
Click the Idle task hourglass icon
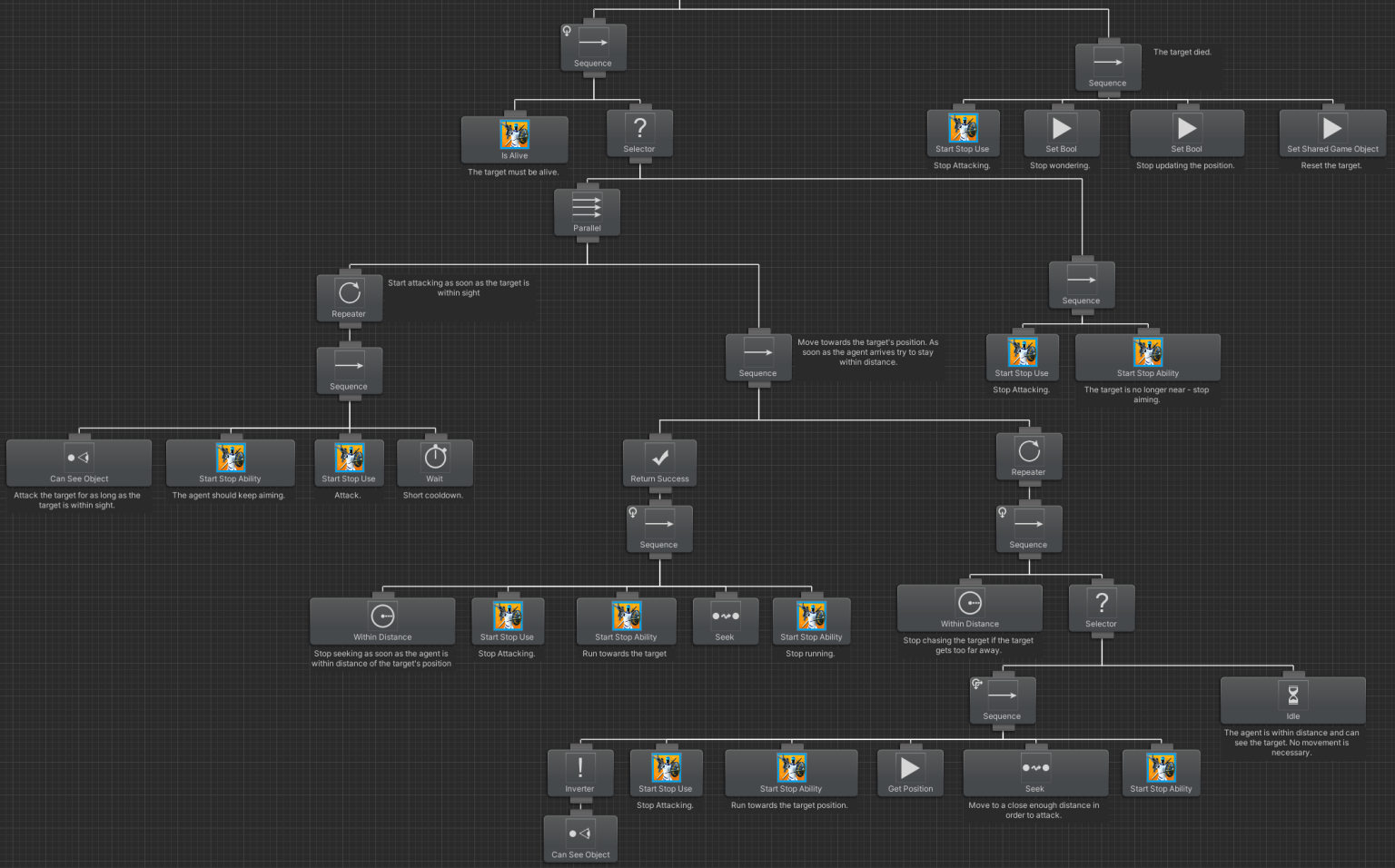1292,695
